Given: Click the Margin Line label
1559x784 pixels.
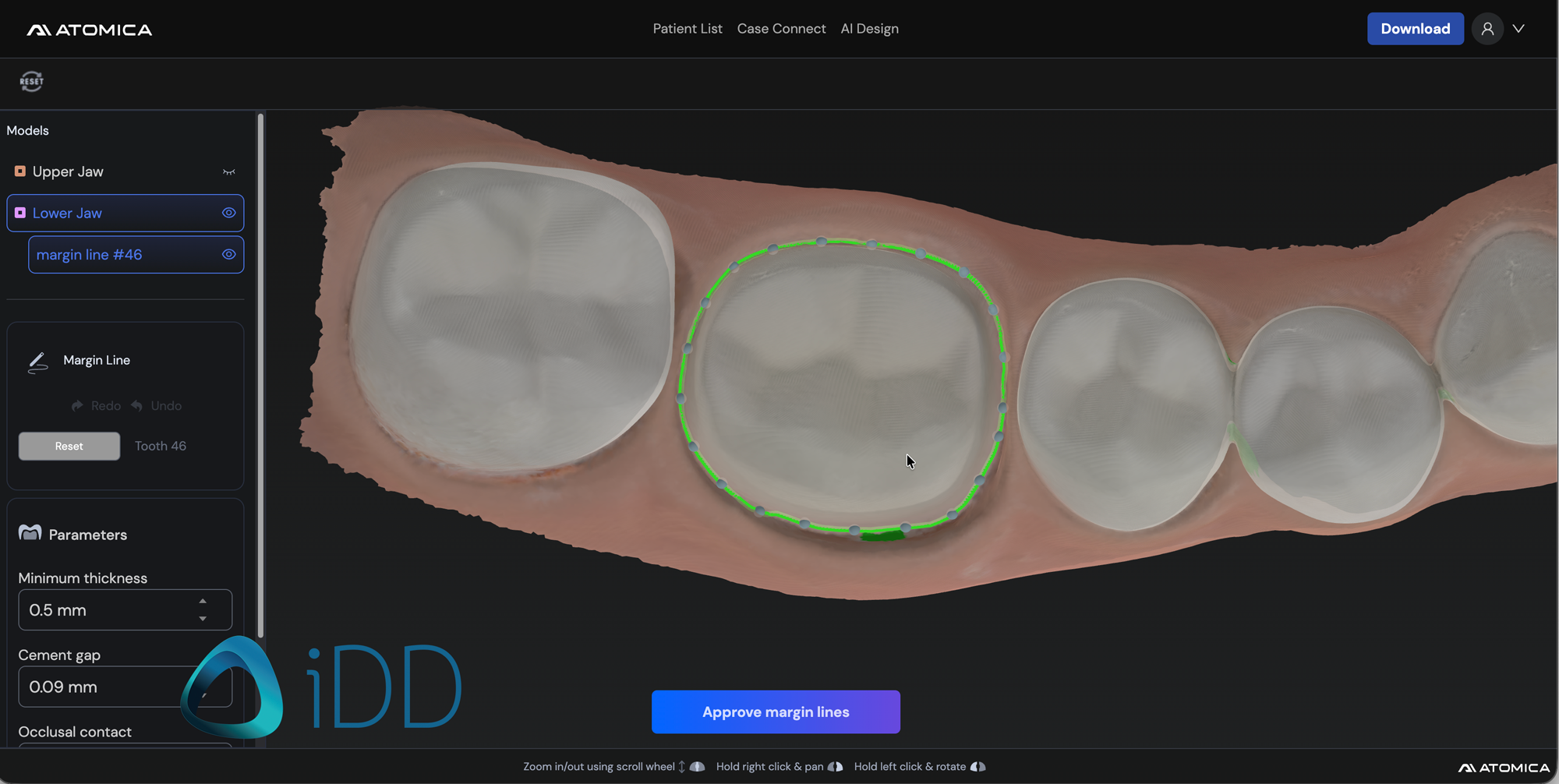Looking at the screenshot, I should [x=97, y=360].
